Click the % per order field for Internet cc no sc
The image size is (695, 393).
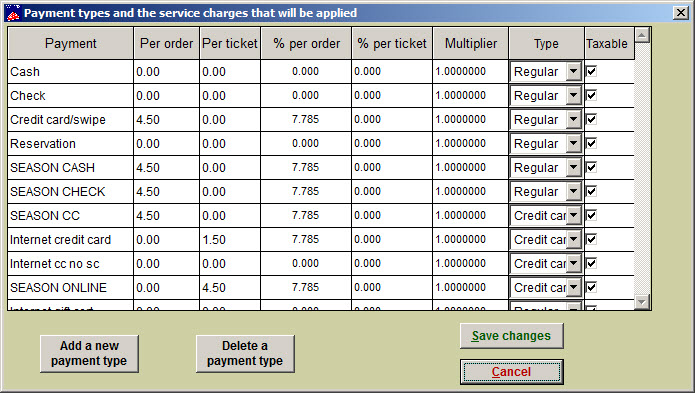tap(306, 263)
